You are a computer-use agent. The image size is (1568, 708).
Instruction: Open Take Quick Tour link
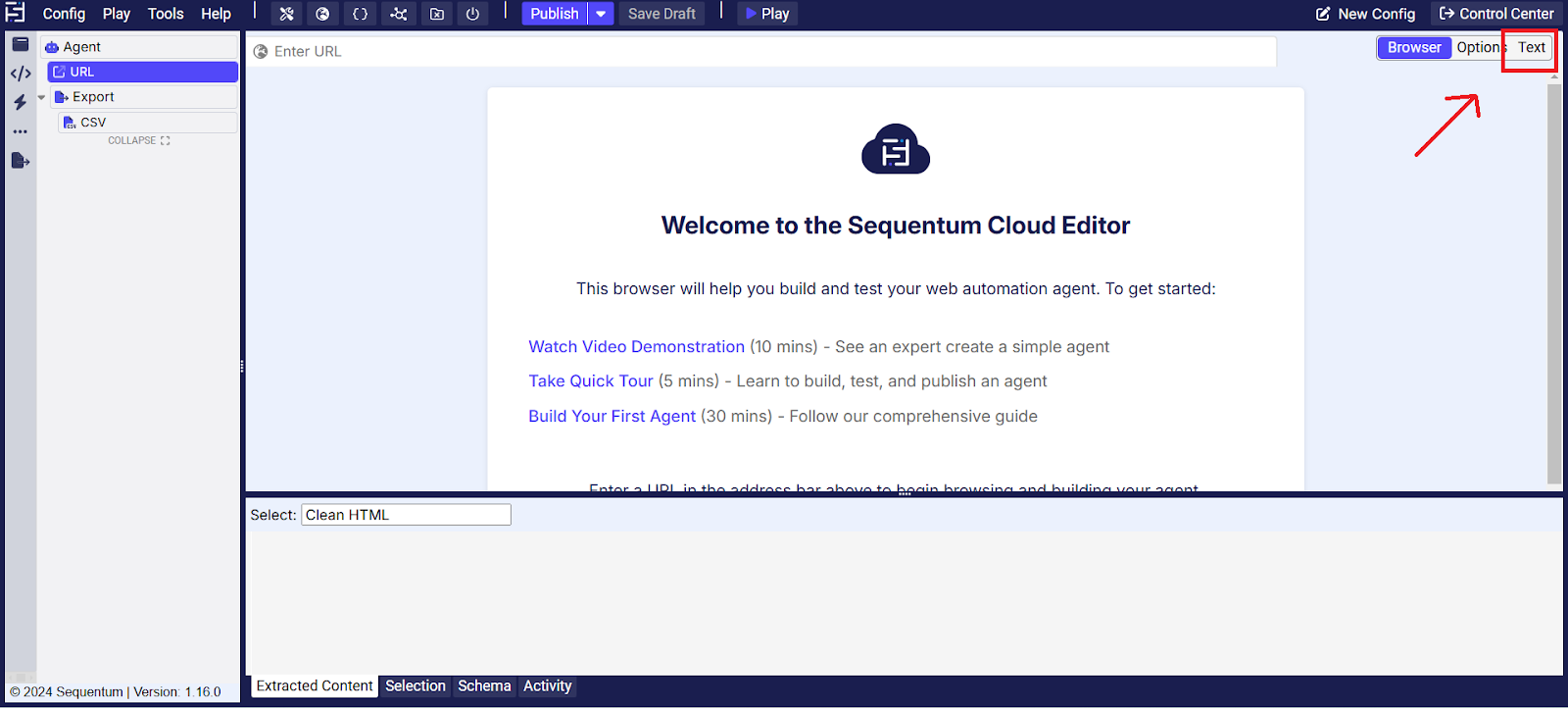tap(591, 381)
